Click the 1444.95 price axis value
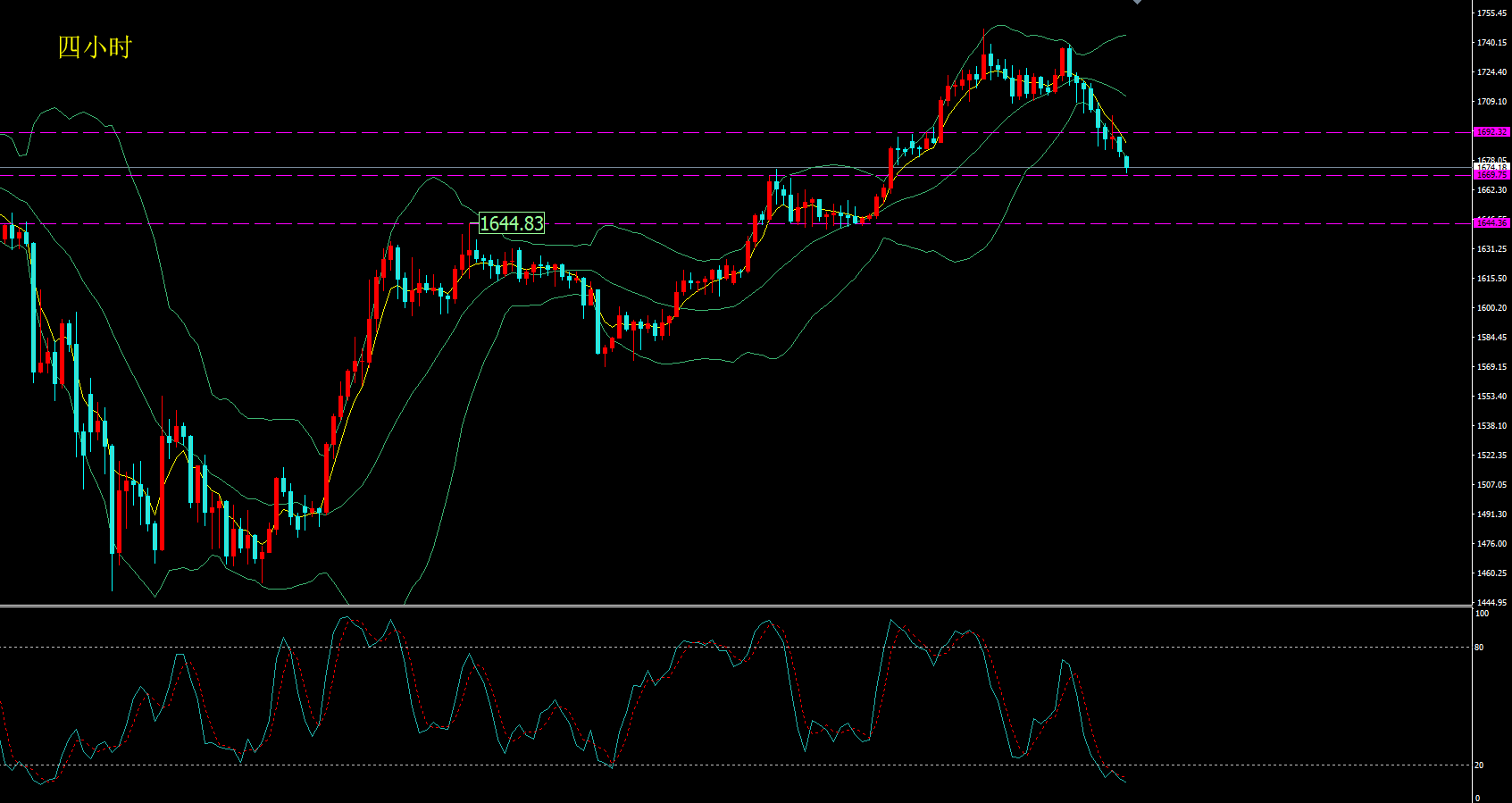Image resolution: width=1512 pixels, height=803 pixels. coord(1491,603)
